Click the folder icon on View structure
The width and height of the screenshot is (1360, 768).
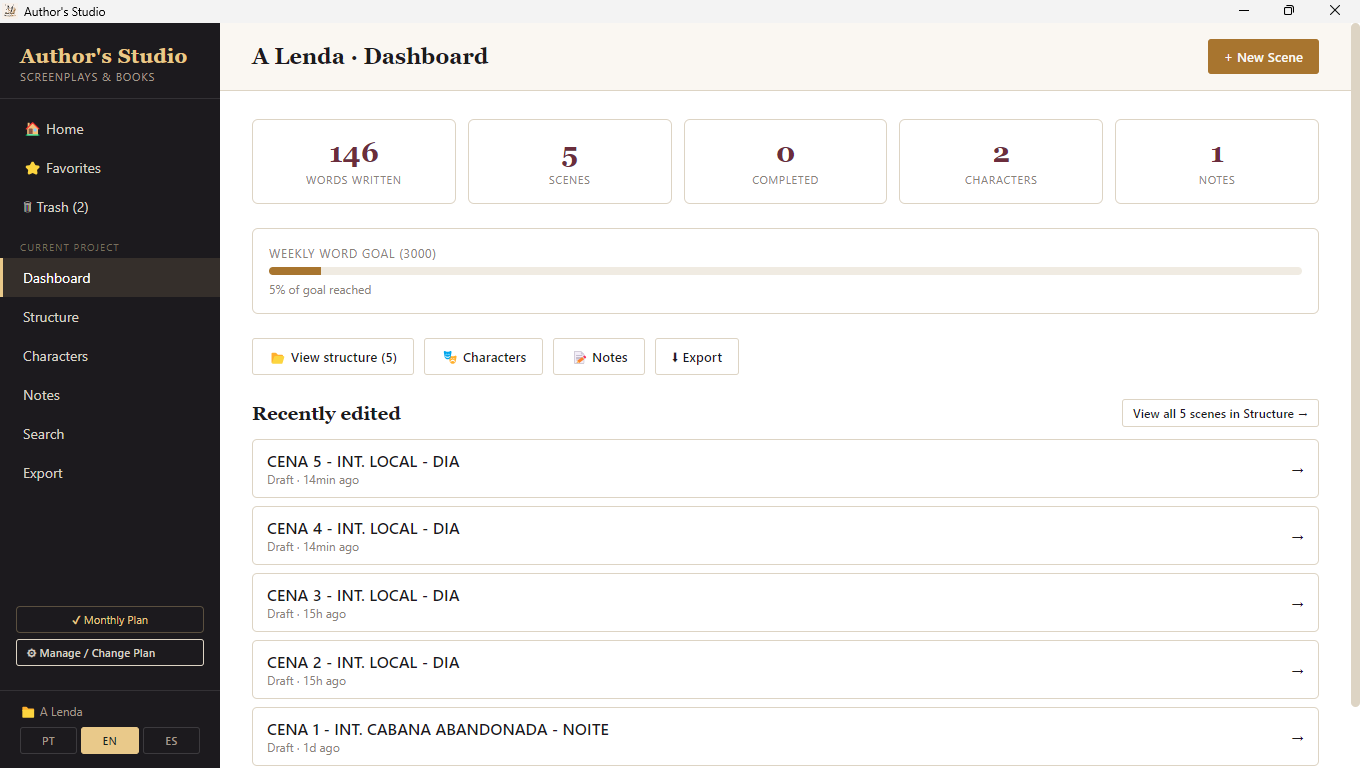(277, 358)
